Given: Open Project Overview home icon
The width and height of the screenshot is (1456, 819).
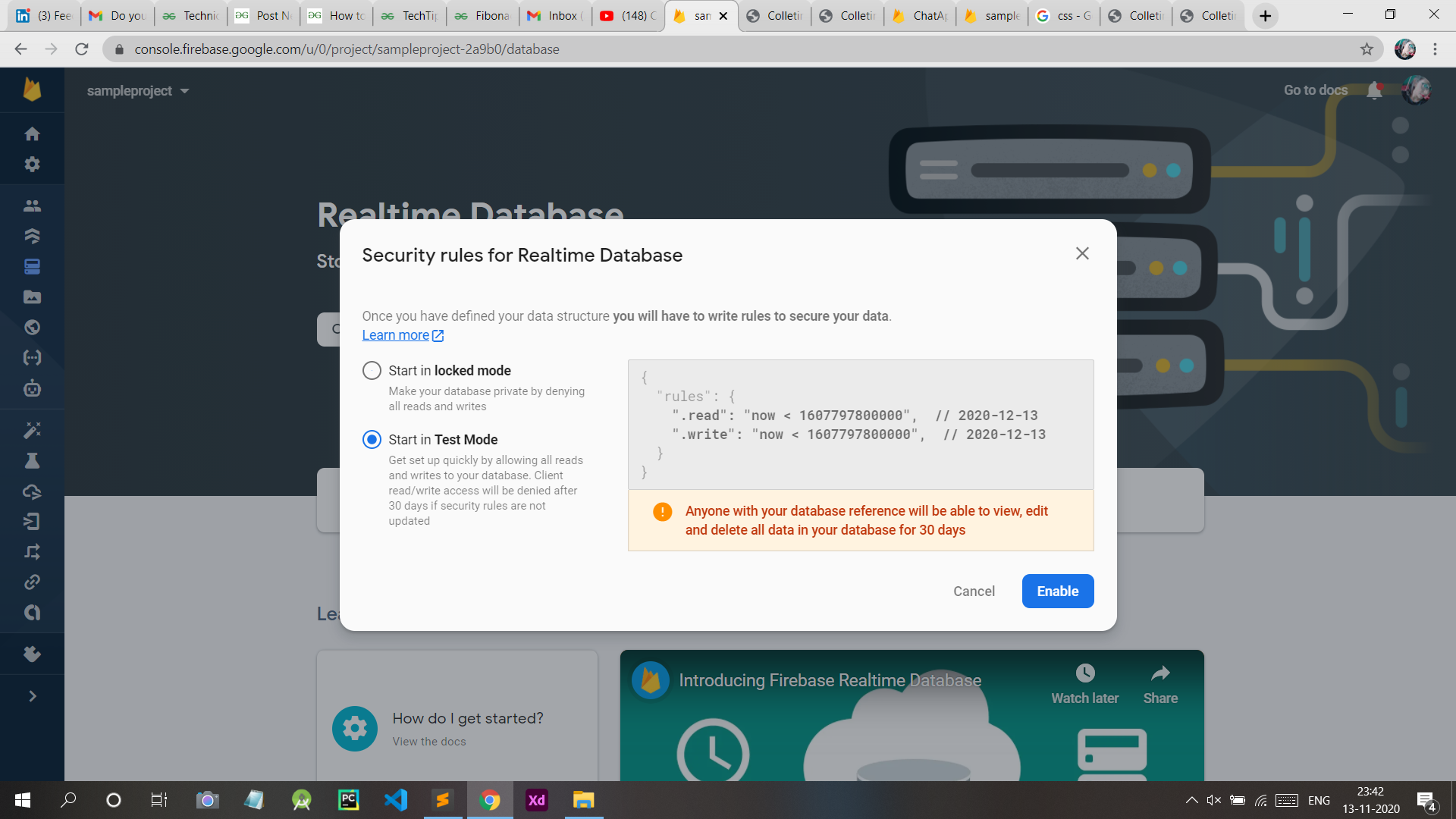Looking at the screenshot, I should pyautogui.click(x=32, y=134).
